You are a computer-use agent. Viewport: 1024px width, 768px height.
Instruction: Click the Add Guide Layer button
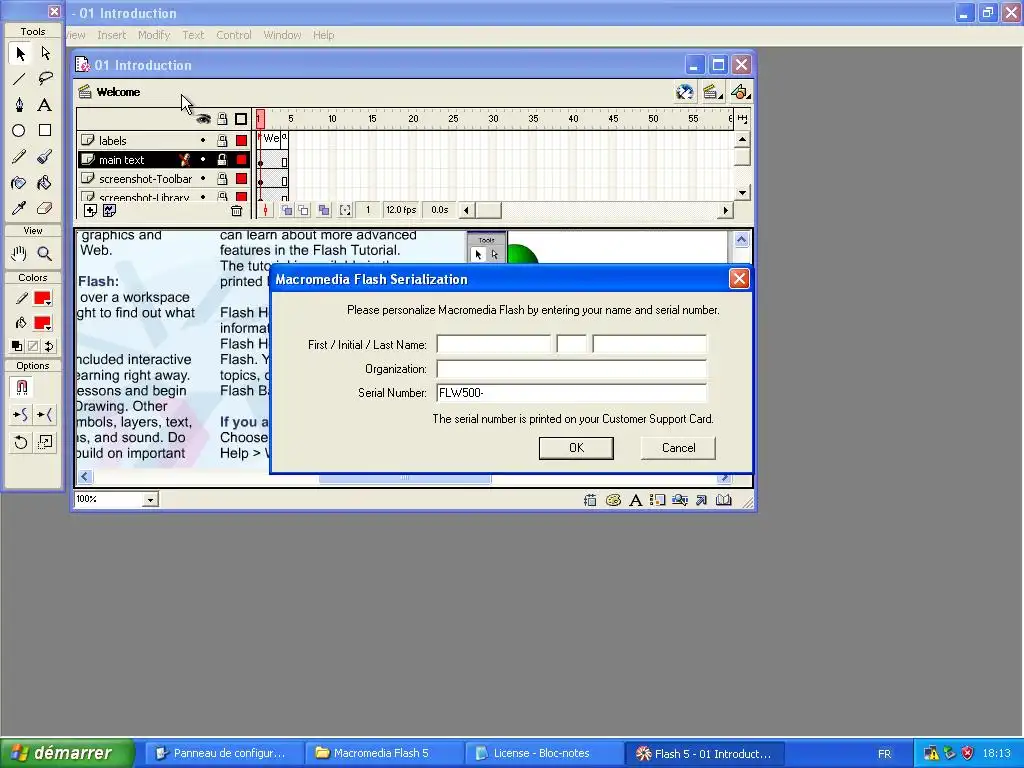pyautogui.click(x=109, y=210)
